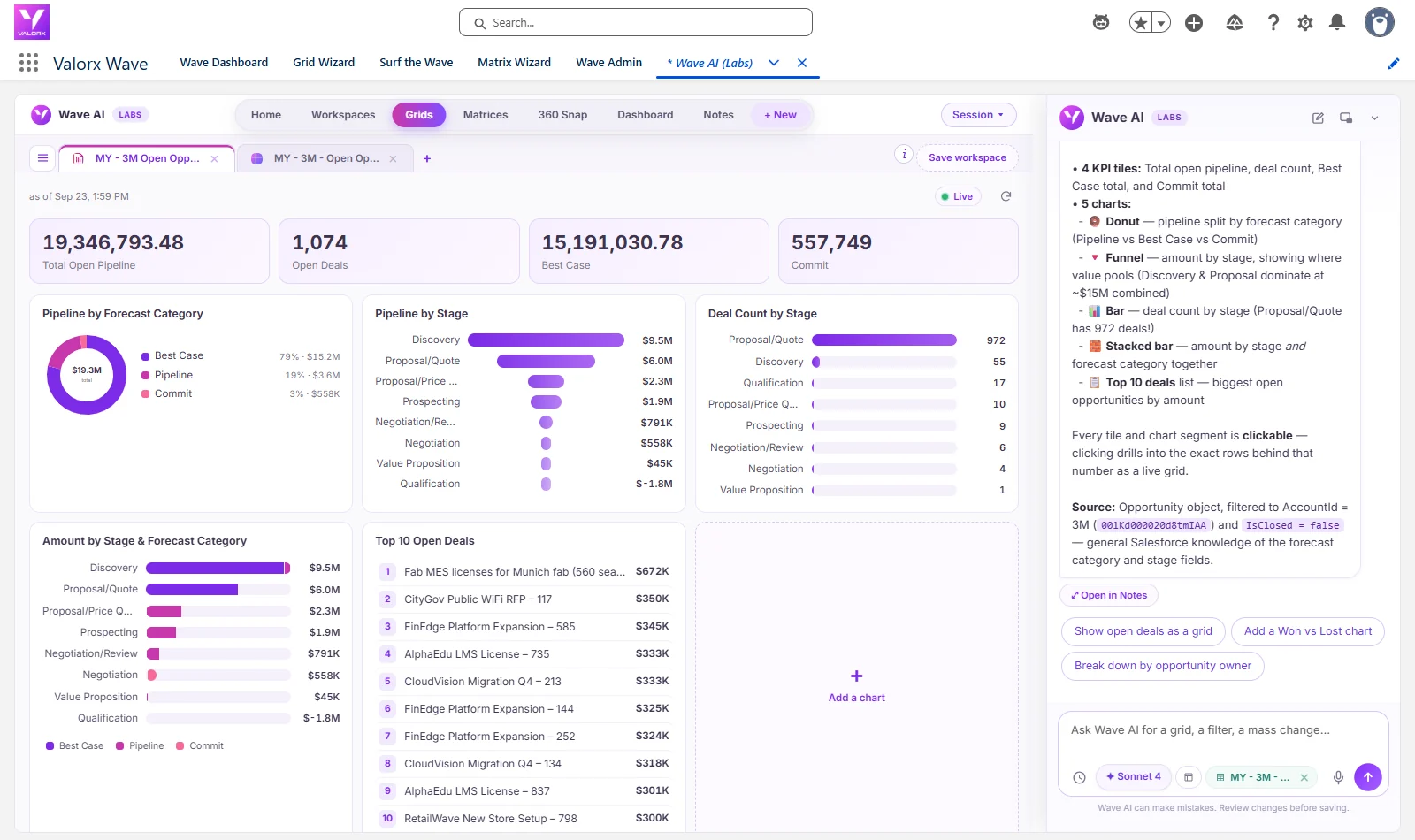Open the app launcher grid icon
This screenshot has width=1415, height=840.
[x=28, y=63]
